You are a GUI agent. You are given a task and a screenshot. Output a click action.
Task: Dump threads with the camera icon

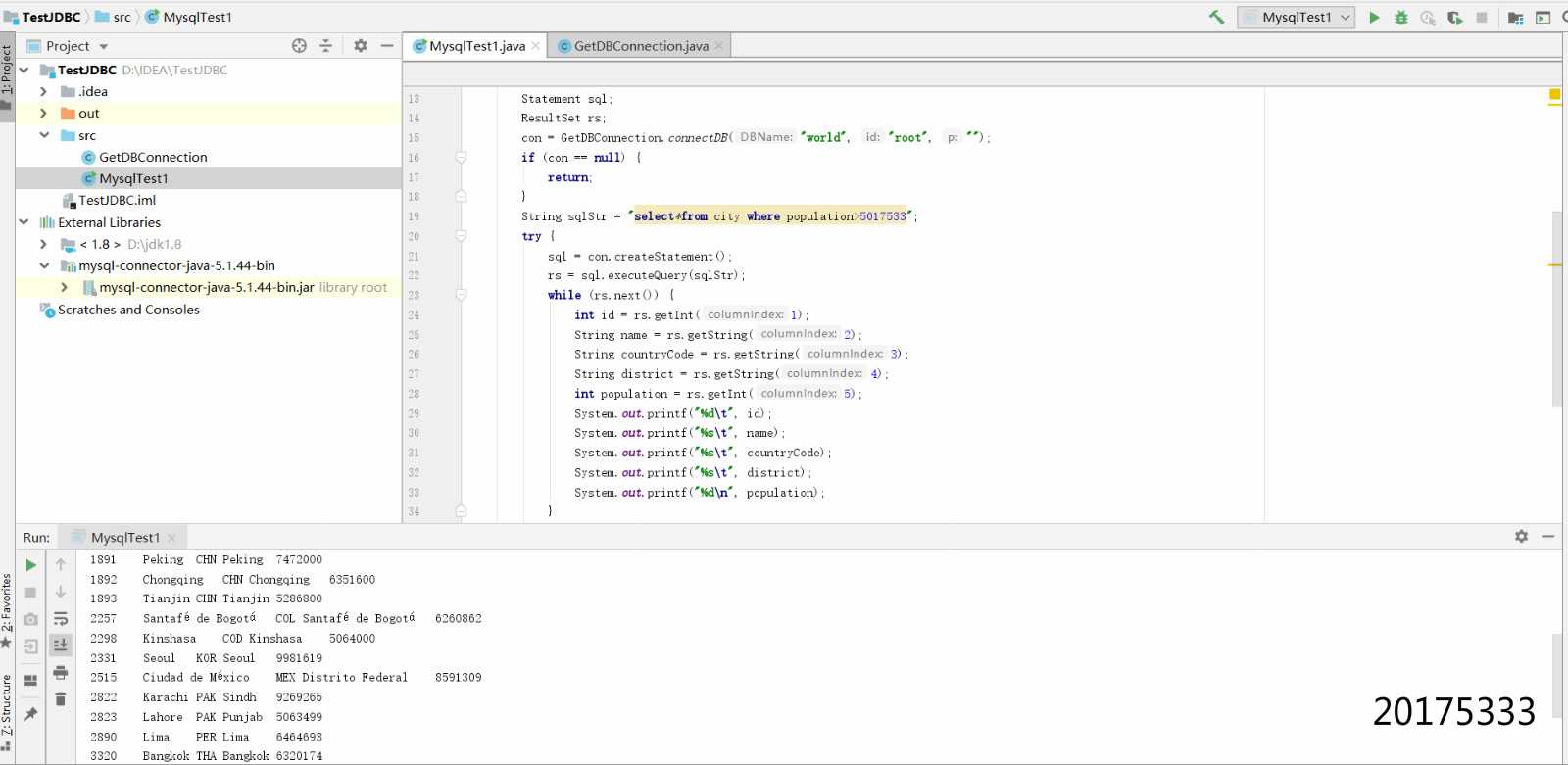pyautogui.click(x=30, y=619)
